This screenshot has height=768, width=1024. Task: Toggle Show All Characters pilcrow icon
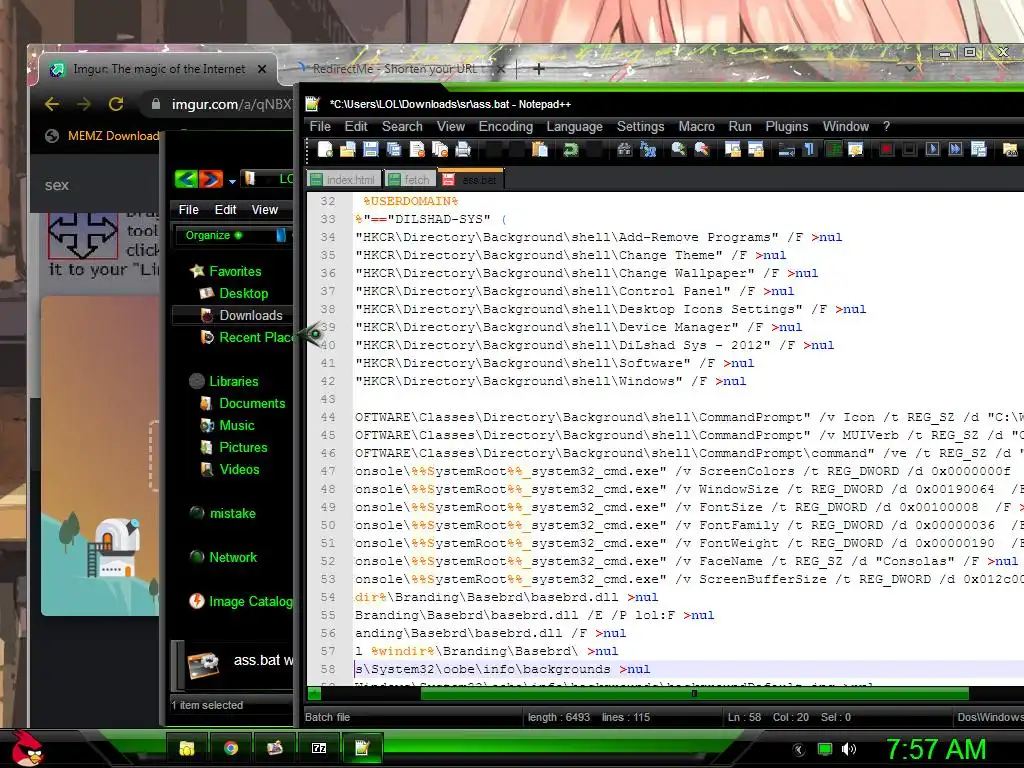pos(810,150)
